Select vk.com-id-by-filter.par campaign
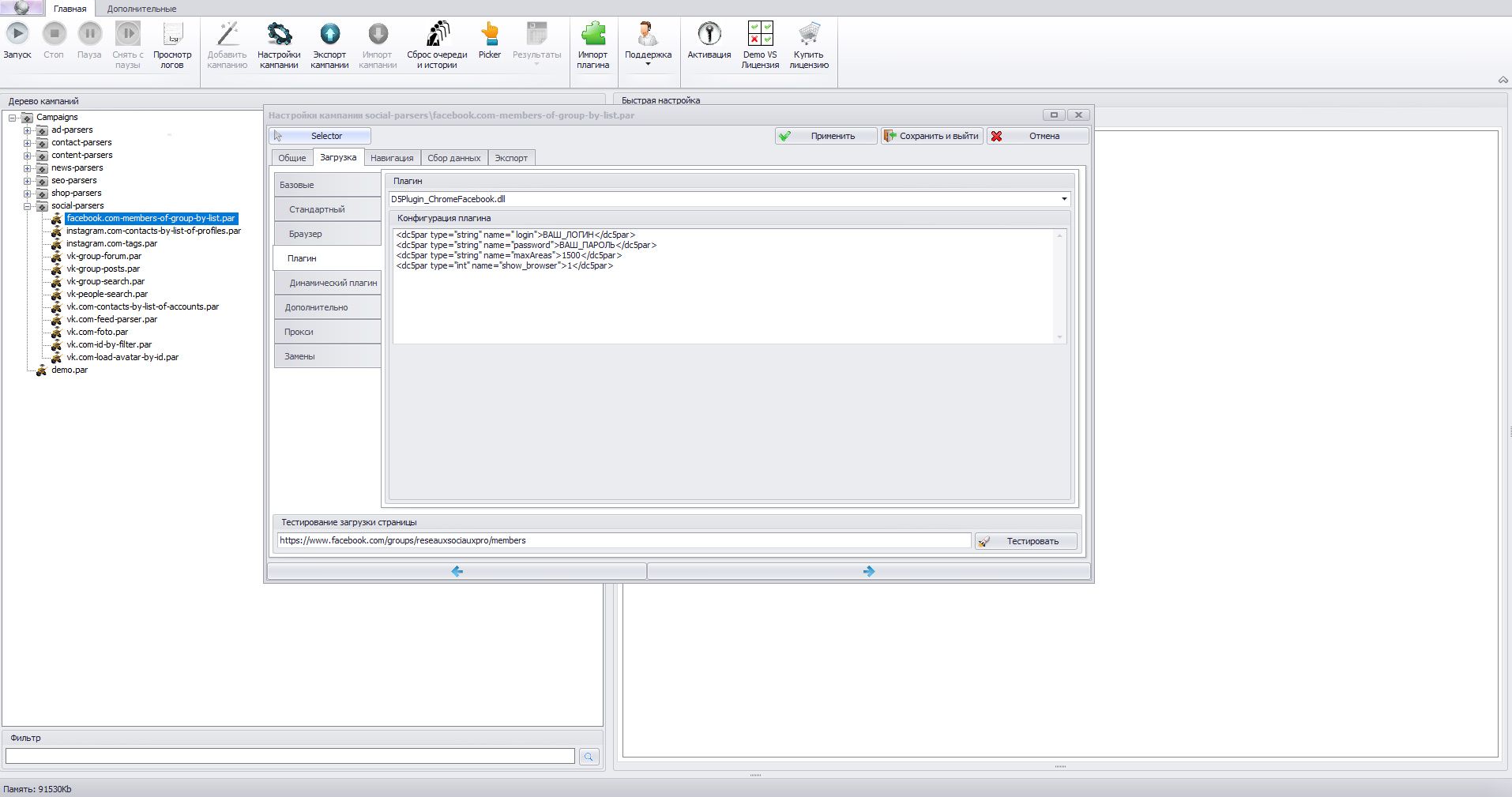Viewport: 1512px width, 797px height. coord(109,344)
